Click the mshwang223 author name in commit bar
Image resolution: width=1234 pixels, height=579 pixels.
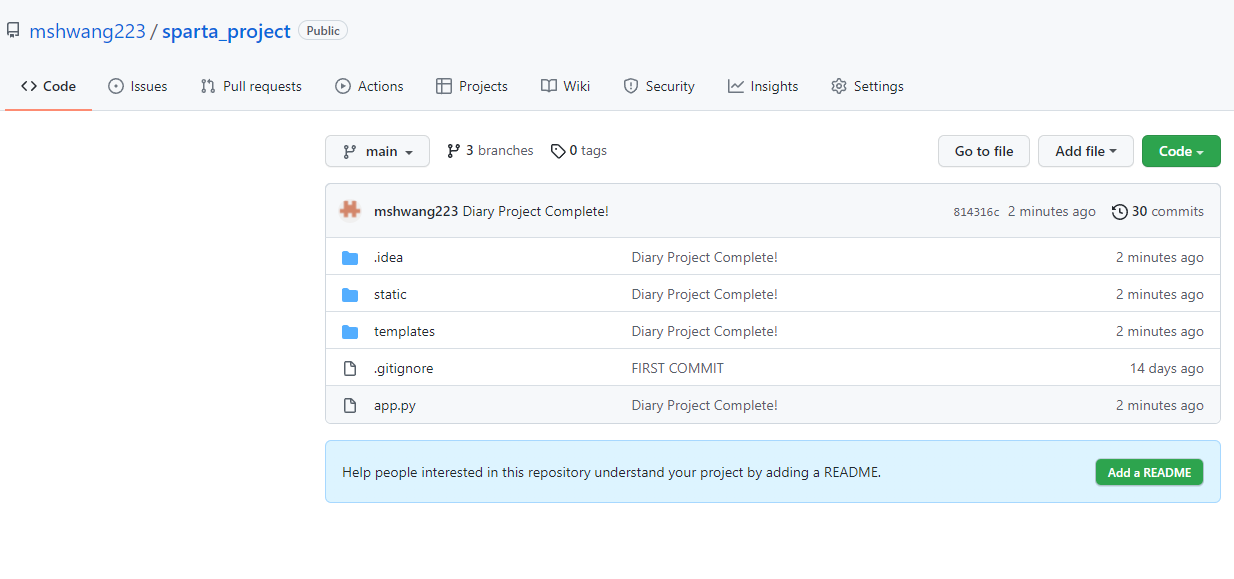(x=416, y=212)
